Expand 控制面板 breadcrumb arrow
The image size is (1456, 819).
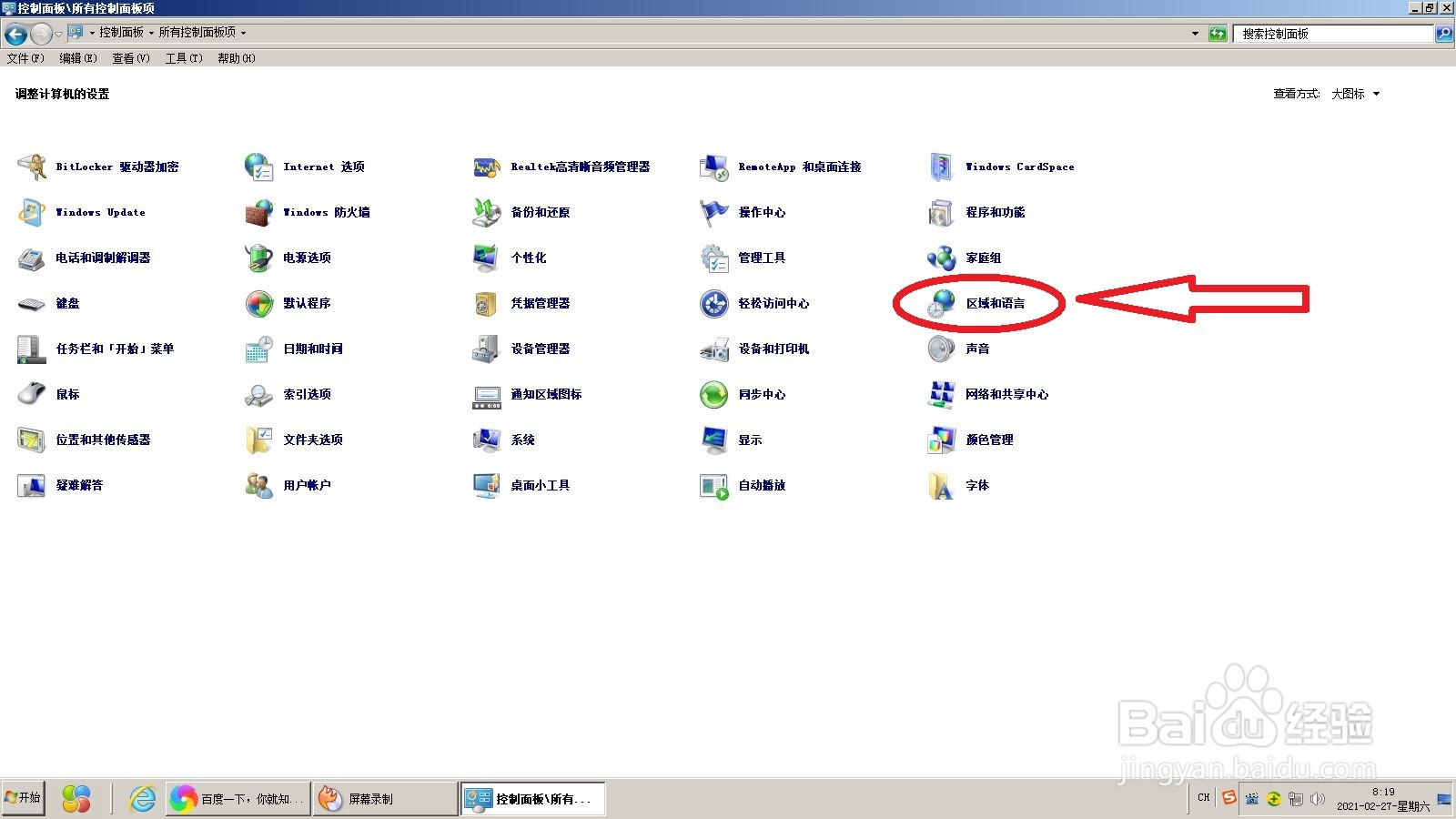[x=151, y=33]
